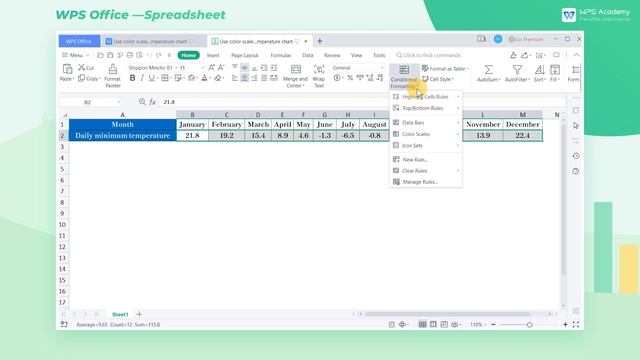
Task: Apply italic with the I icon
Action: (x=142, y=78)
